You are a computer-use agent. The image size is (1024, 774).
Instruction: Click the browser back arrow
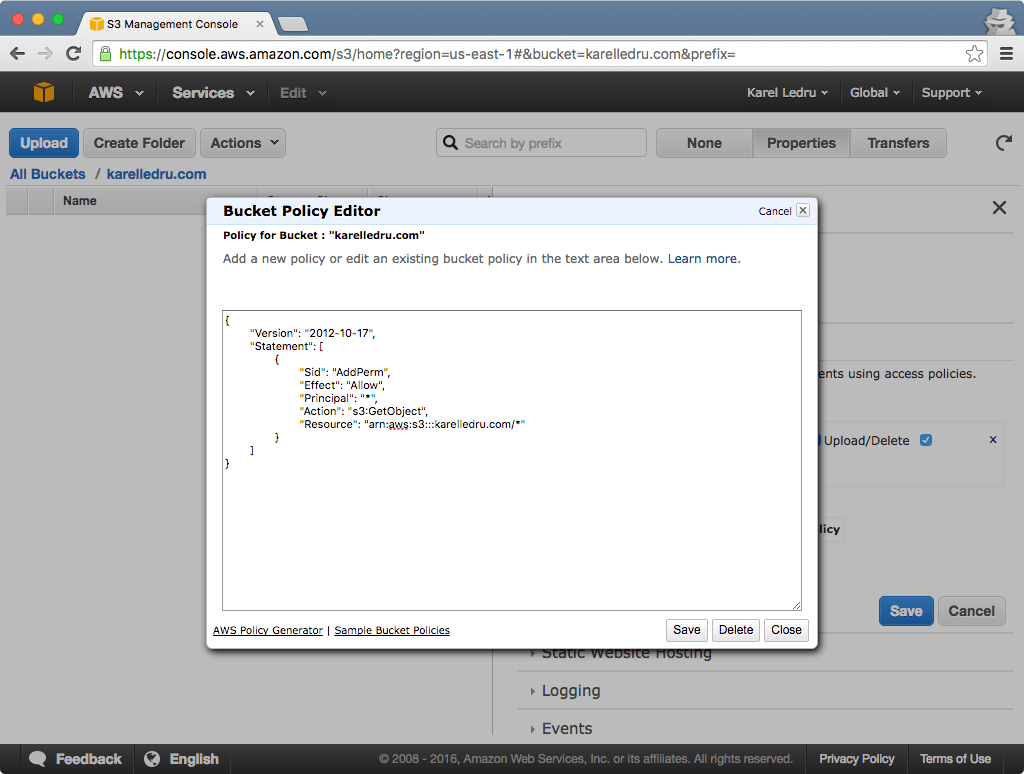coord(18,53)
